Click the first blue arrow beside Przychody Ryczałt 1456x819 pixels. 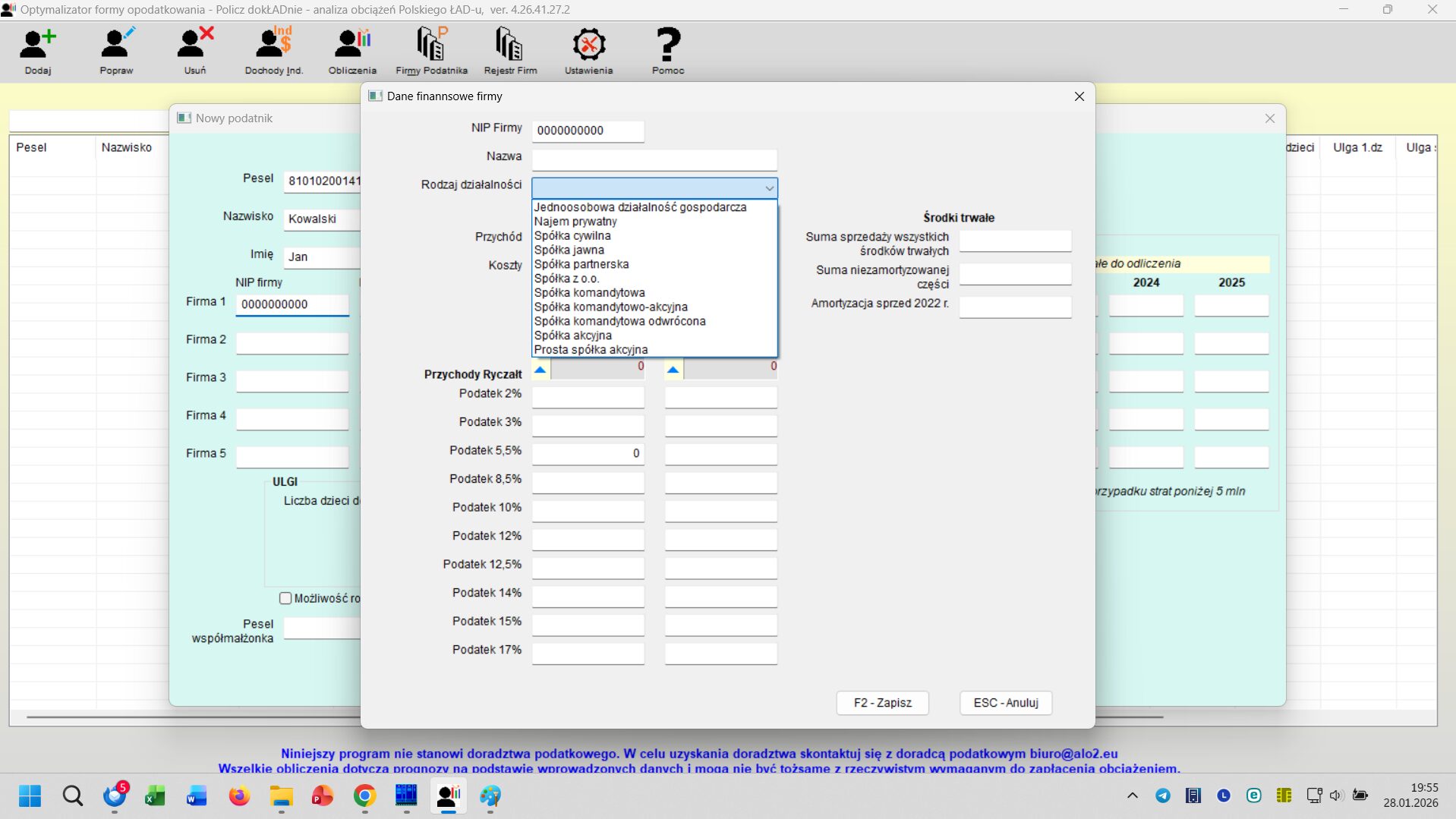pyautogui.click(x=540, y=370)
